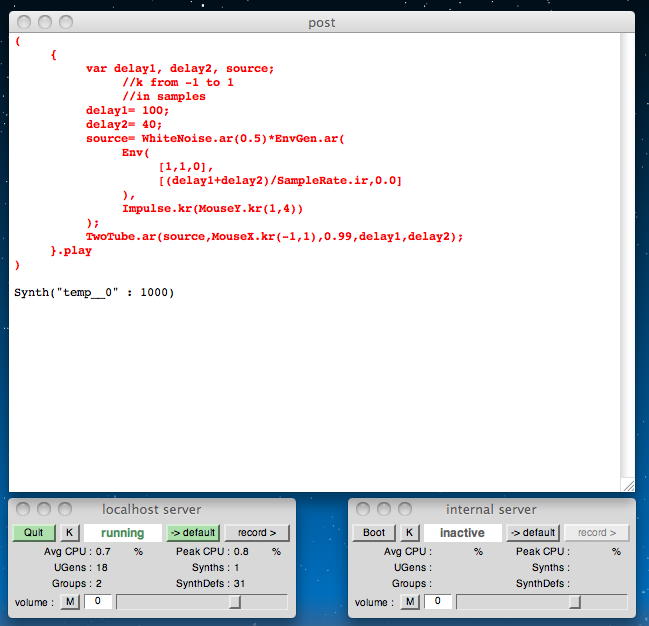Boot the internal server

(x=373, y=533)
